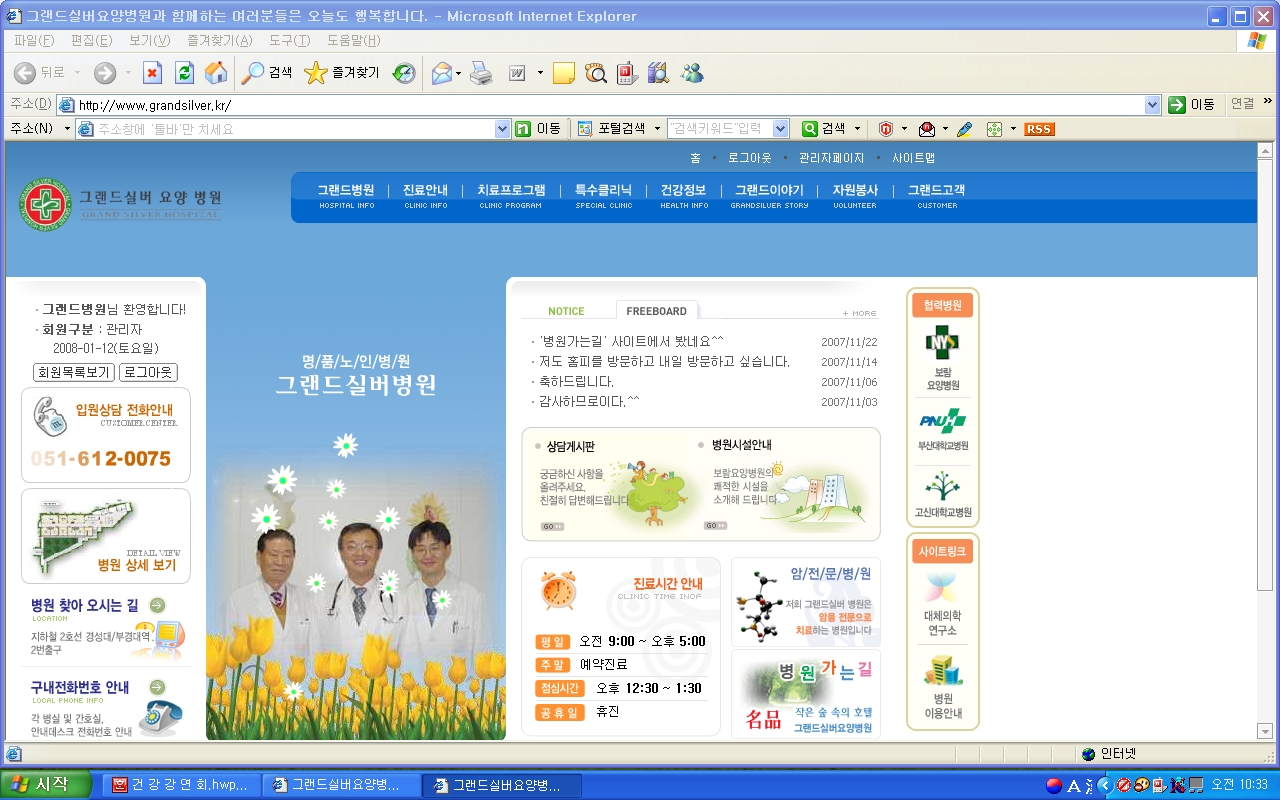Click the Refresh page icon
Screen dimensions: 1280x800
point(184,73)
